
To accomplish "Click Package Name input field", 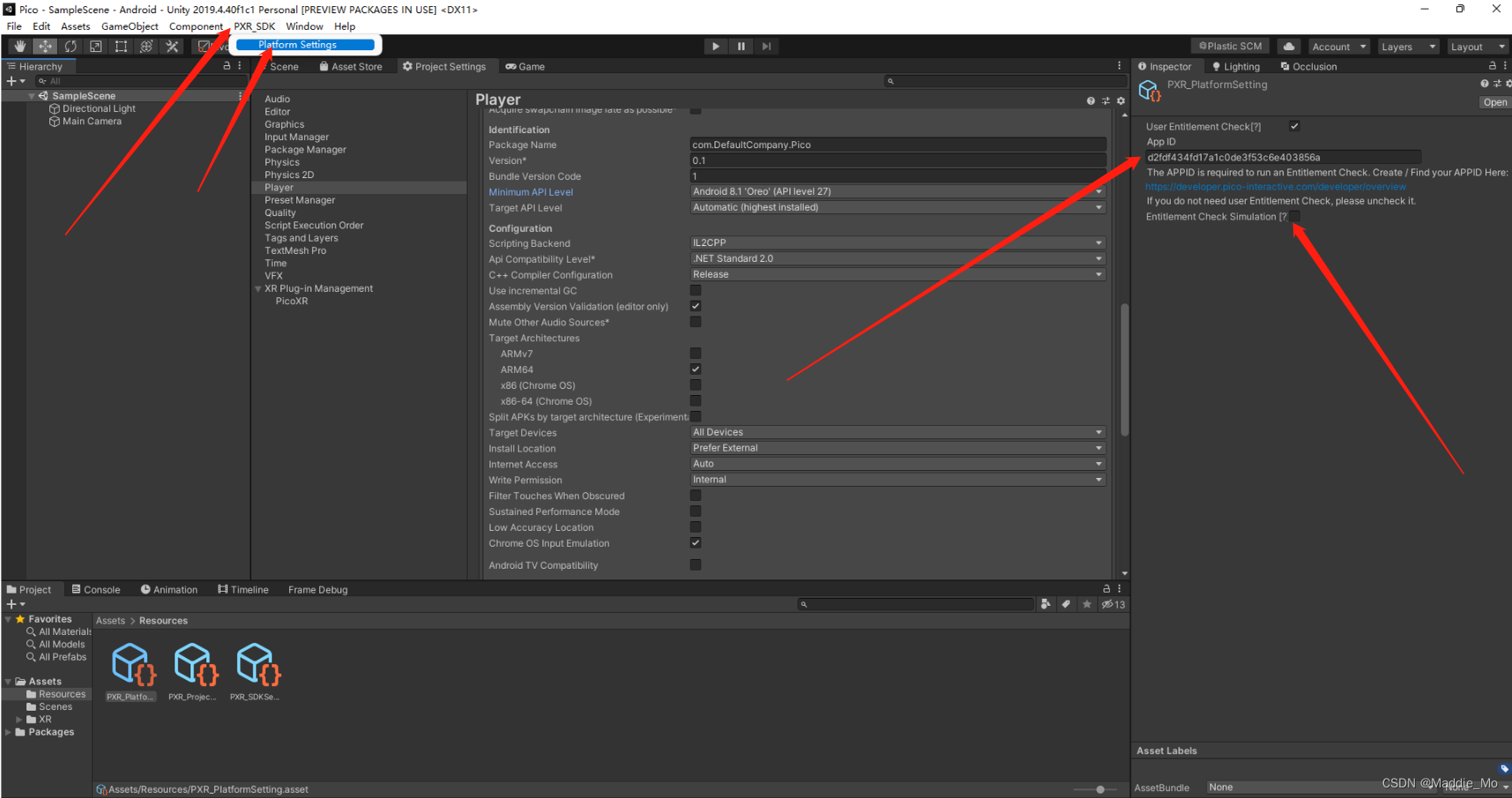I will [x=898, y=145].
